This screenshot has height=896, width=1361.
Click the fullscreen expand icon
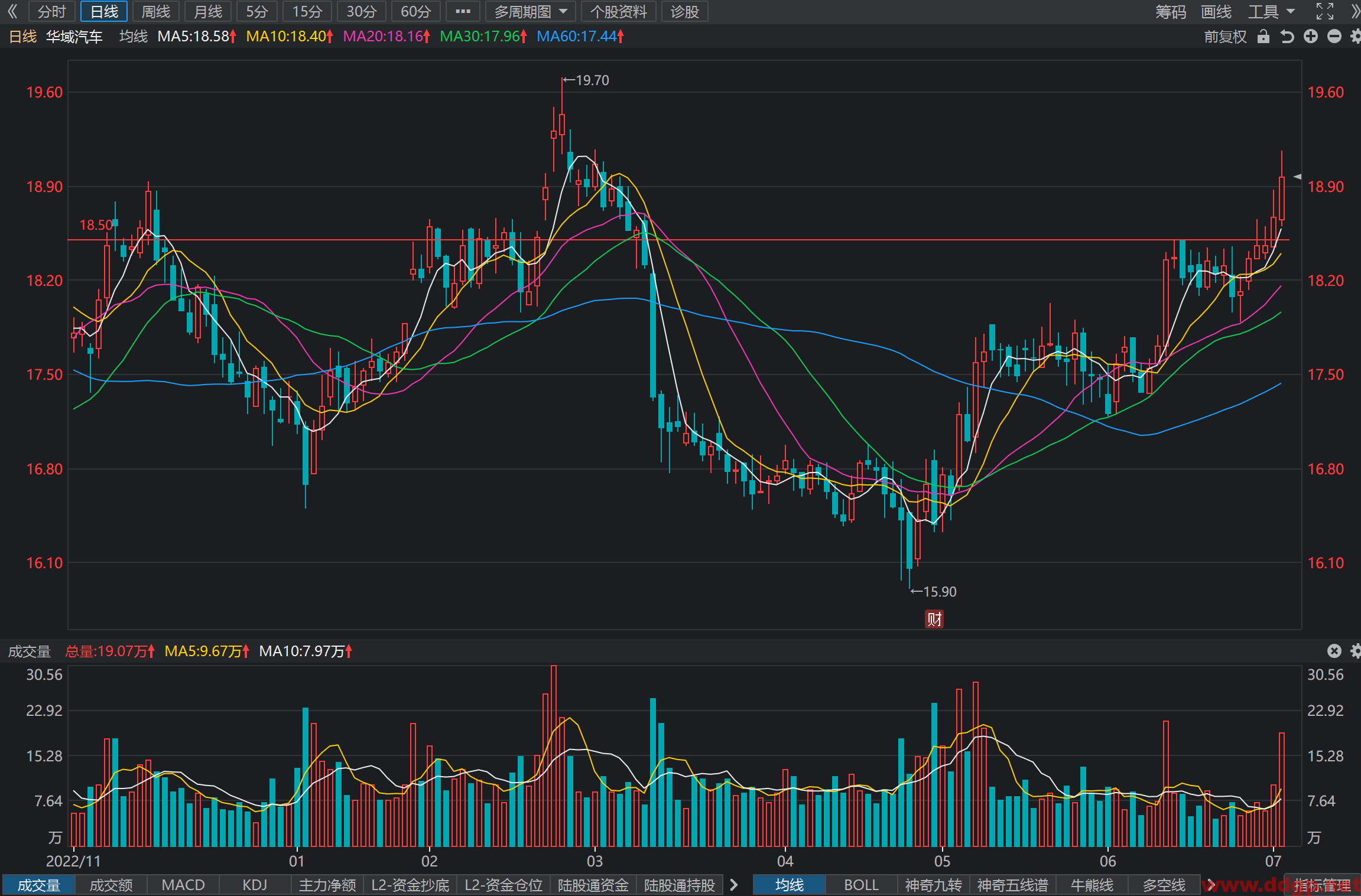pos(1325,11)
